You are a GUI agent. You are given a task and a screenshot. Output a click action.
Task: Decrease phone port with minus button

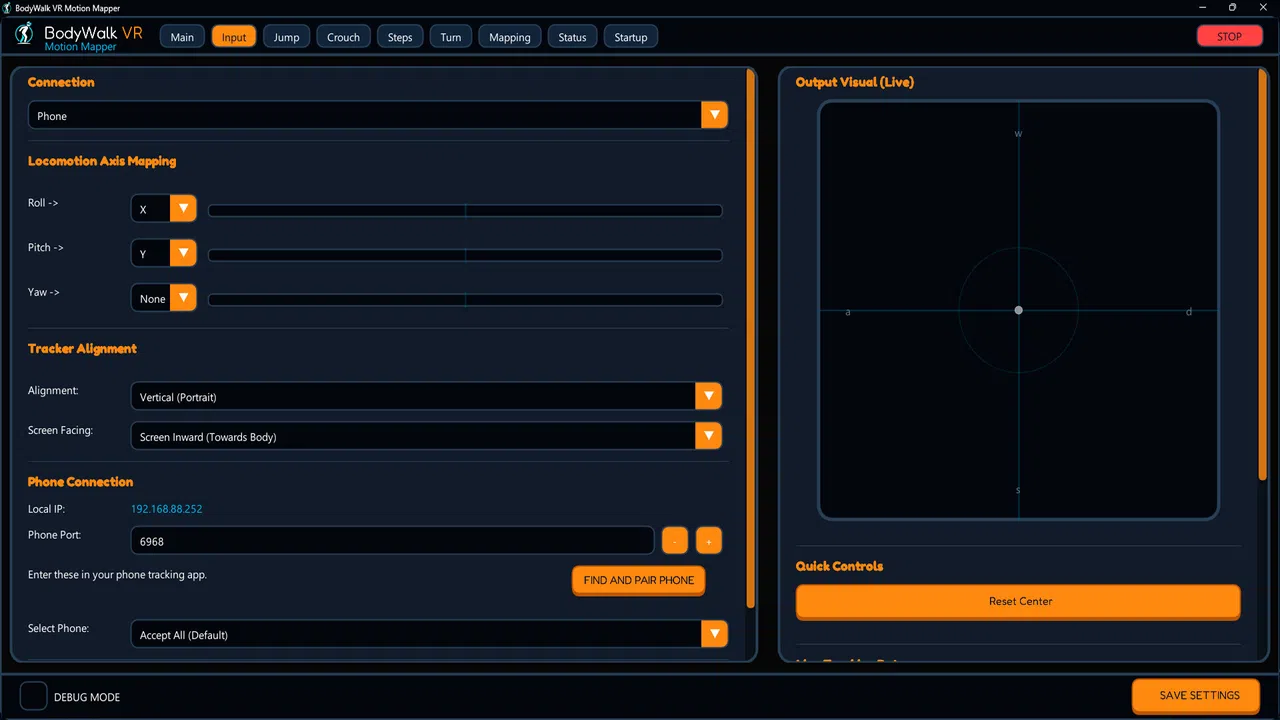[x=675, y=541]
